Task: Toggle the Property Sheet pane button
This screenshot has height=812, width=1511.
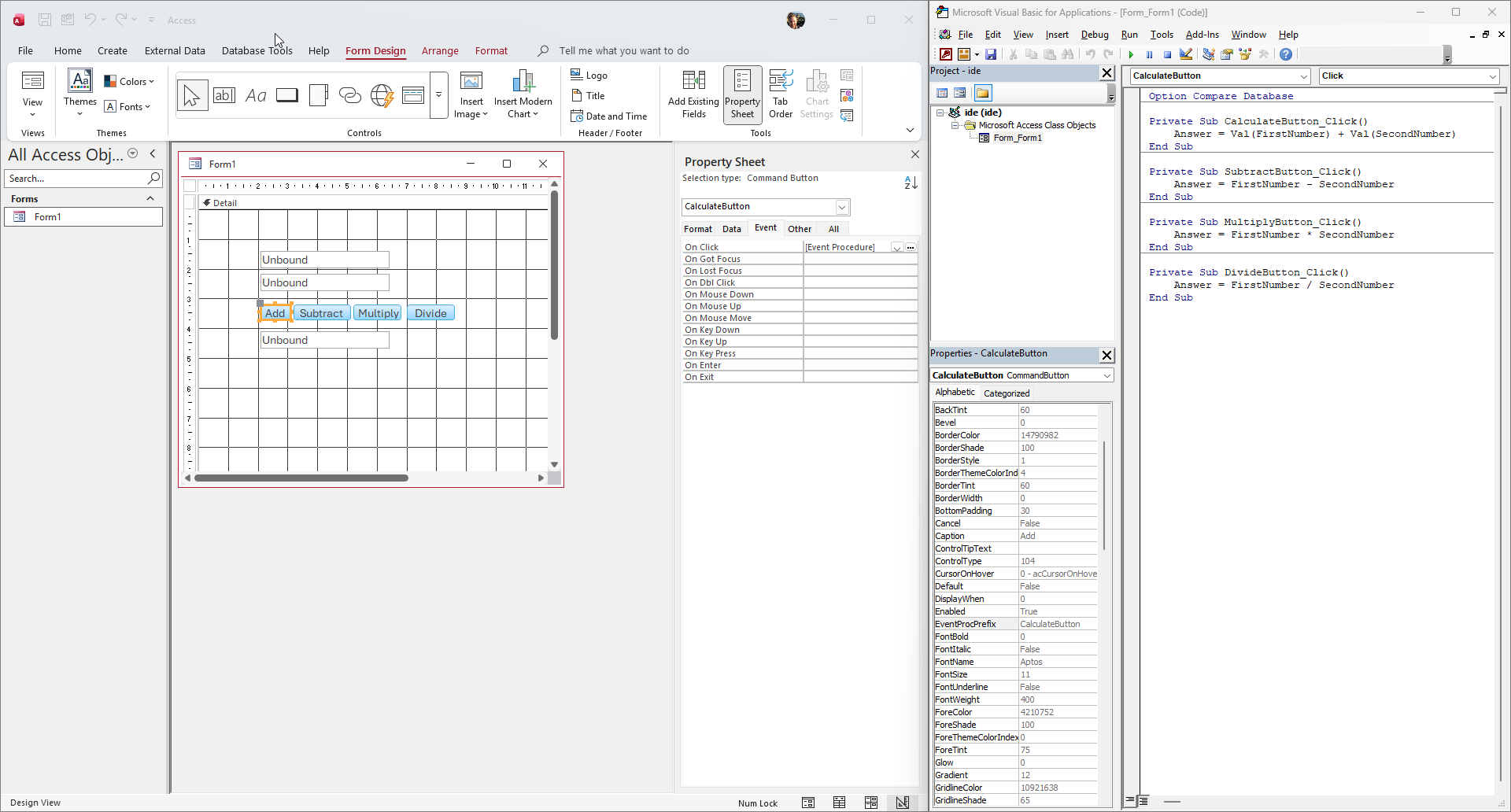Action: click(742, 94)
